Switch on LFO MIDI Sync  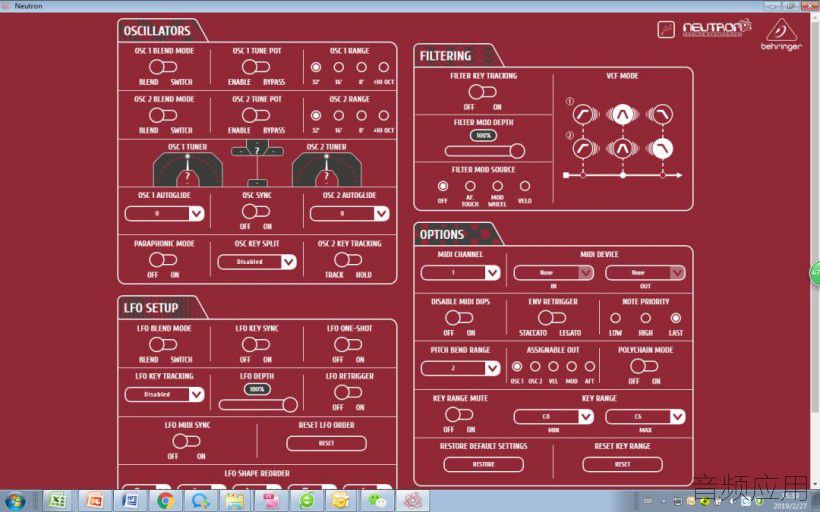(186, 441)
